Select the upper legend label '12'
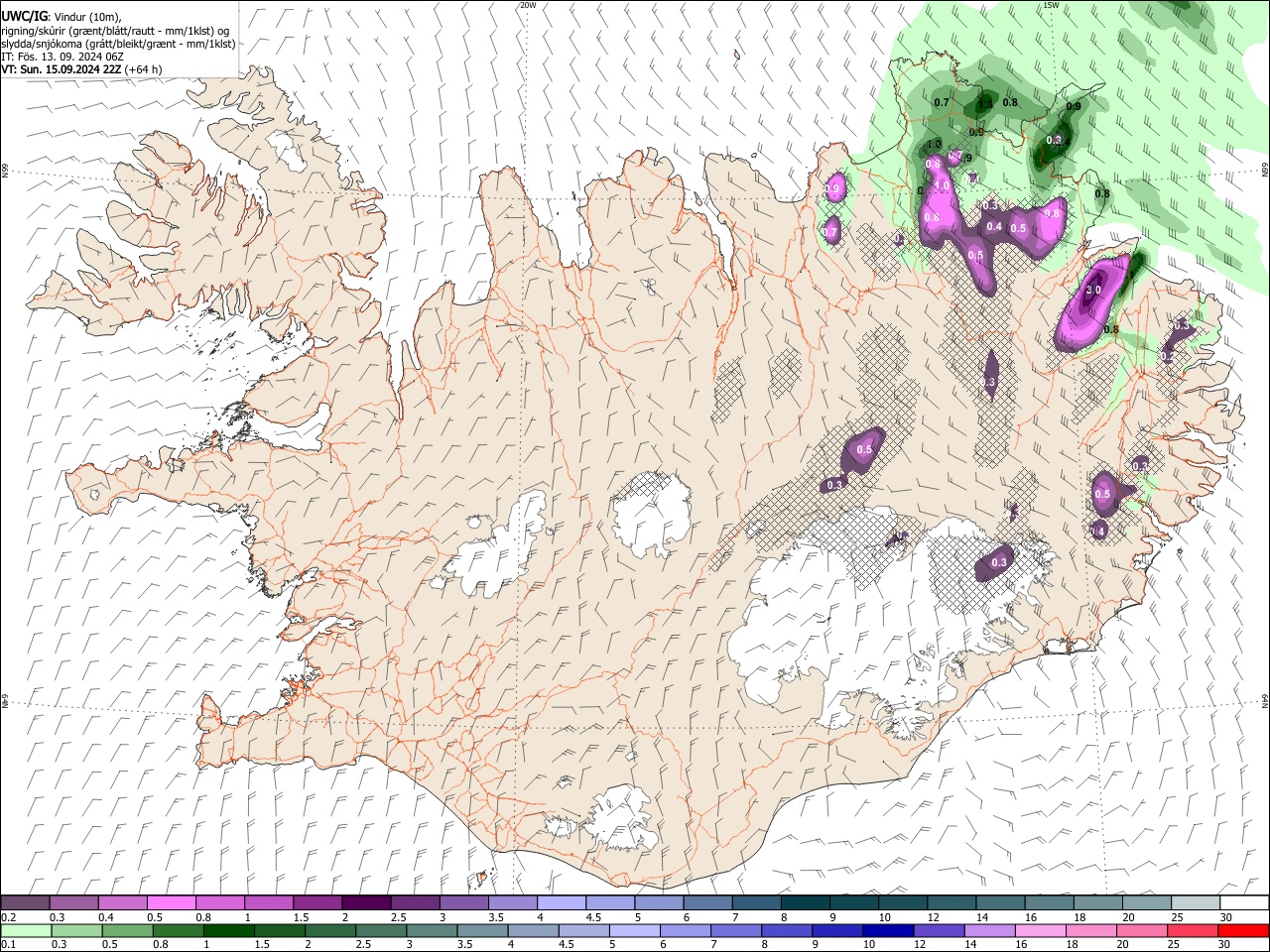 pos(933,917)
